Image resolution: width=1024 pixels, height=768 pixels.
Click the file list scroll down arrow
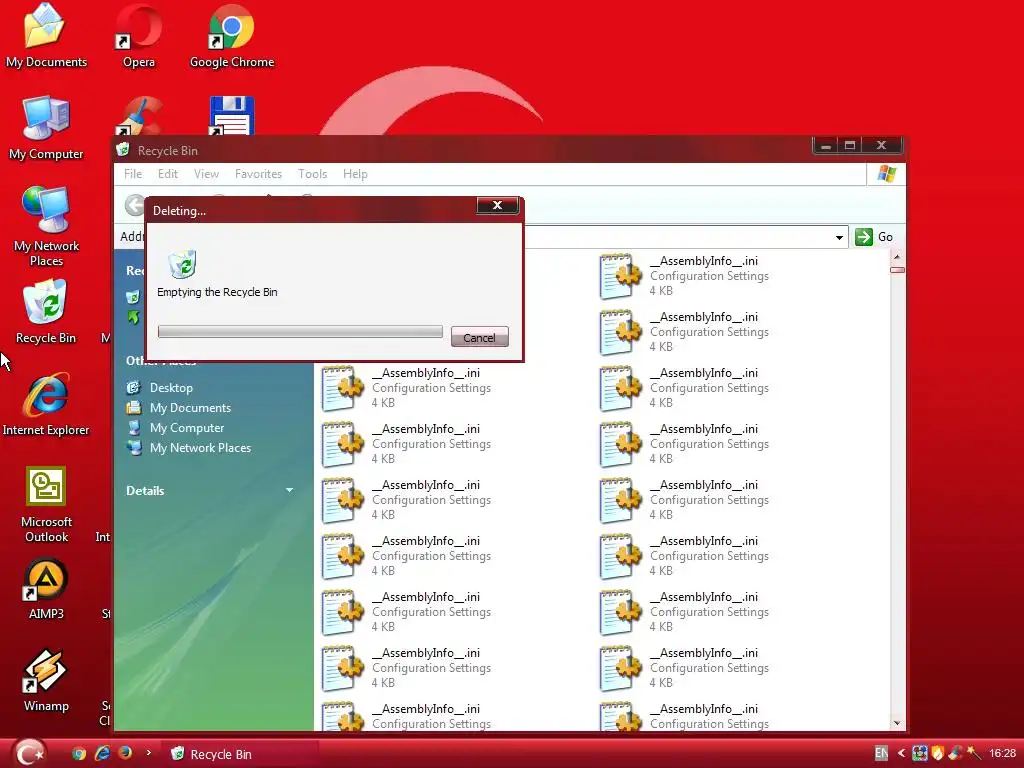pyautogui.click(x=897, y=723)
